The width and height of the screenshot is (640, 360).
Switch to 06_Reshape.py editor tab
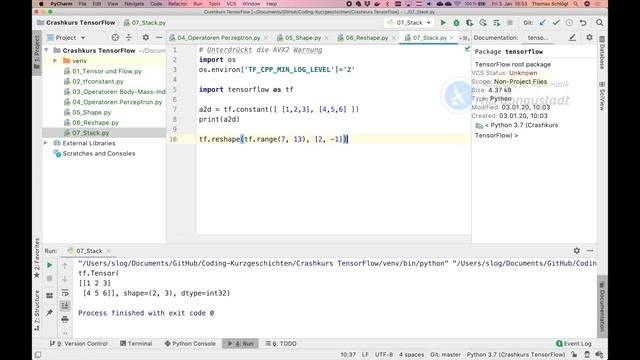(367, 38)
